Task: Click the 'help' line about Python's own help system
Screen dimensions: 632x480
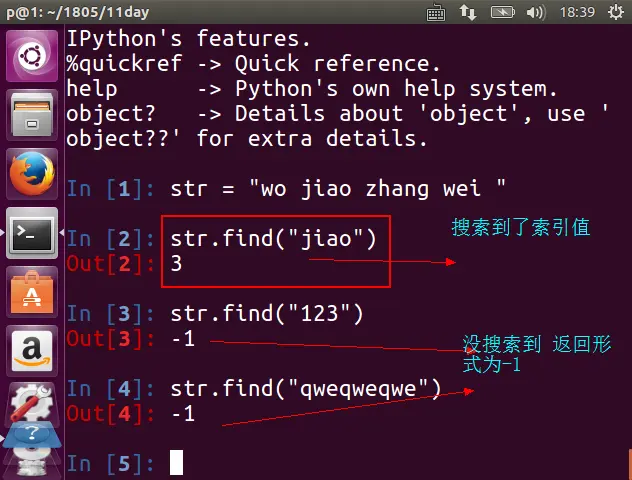Action: coord(312,89)
